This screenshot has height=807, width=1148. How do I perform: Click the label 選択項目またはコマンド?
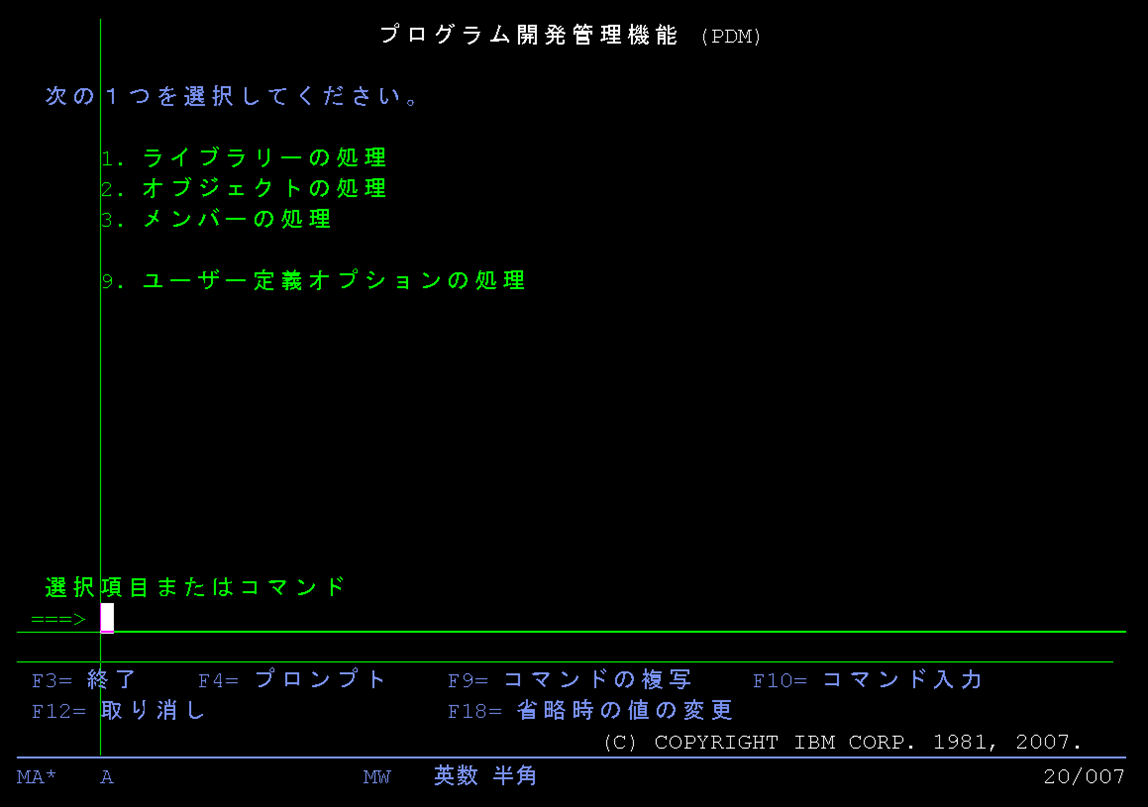tap(195, 587)
